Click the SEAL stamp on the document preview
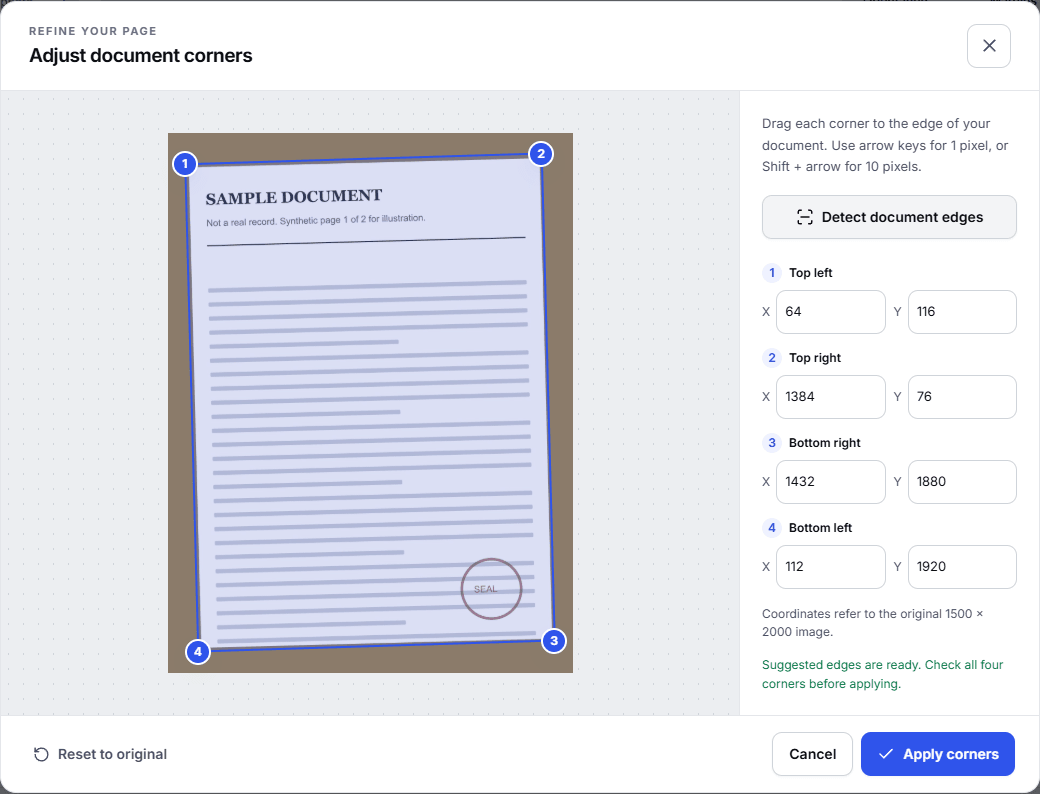 (x=491, y=589)
